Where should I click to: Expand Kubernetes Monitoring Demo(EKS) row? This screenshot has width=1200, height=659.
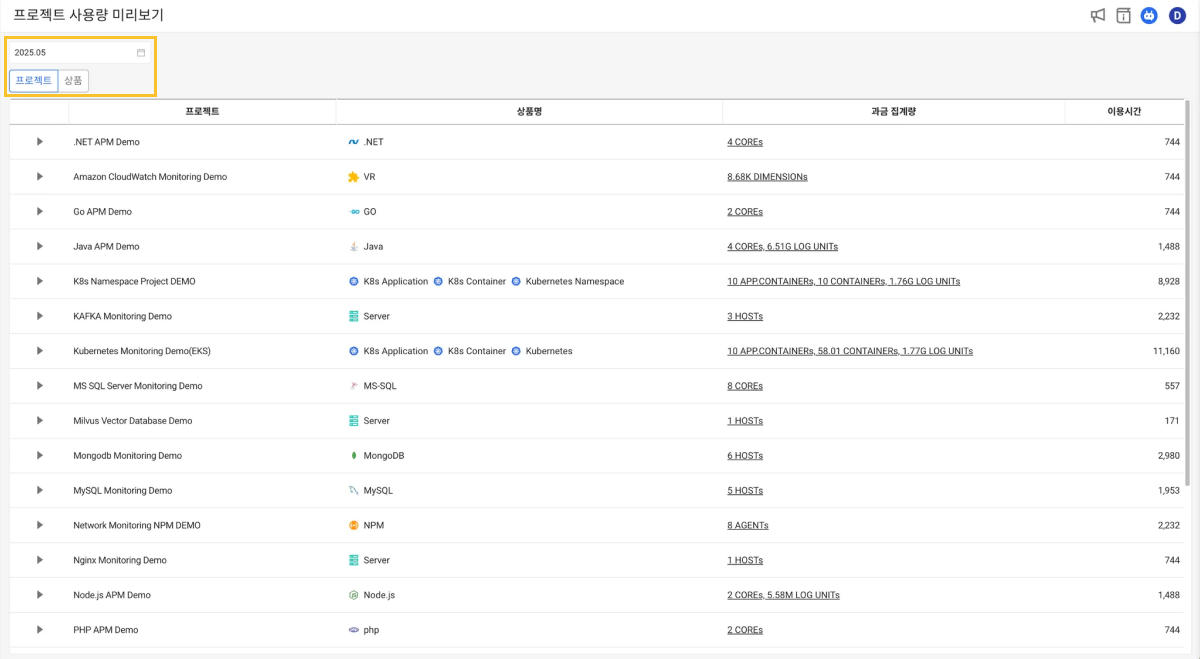pyautogui.click(x=40, y=351)
